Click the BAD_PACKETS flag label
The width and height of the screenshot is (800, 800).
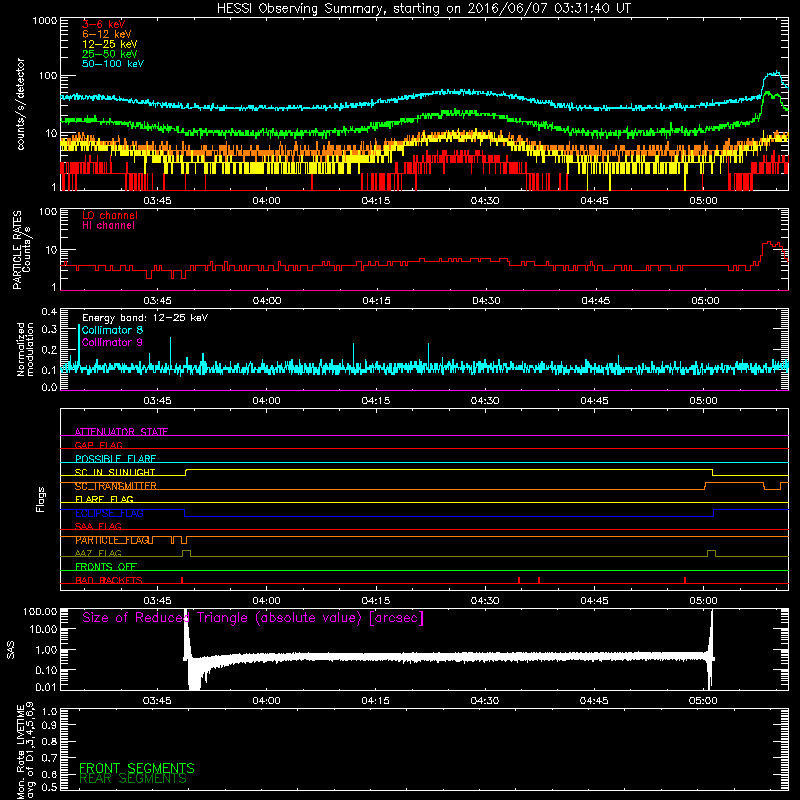coord(109,580)
